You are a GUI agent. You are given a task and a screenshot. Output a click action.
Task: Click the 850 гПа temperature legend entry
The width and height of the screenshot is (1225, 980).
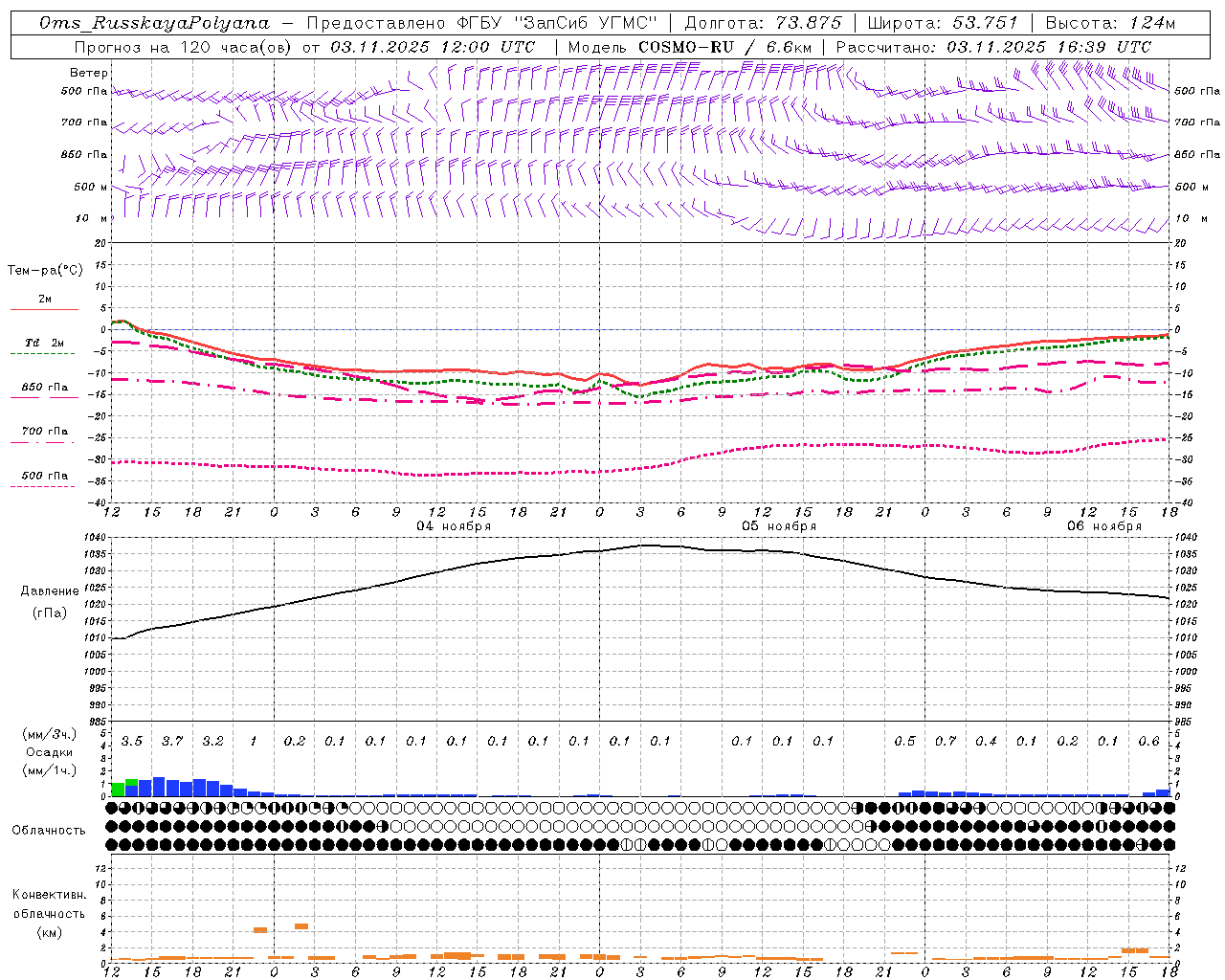[x=44, y=388]
